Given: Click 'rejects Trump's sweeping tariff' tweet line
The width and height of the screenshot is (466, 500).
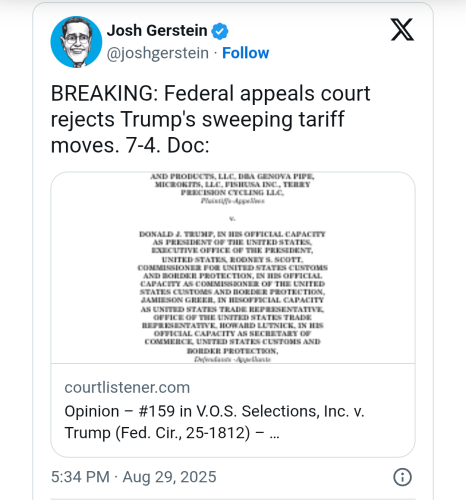Looking at the screenshot, I should coord(197,120).
